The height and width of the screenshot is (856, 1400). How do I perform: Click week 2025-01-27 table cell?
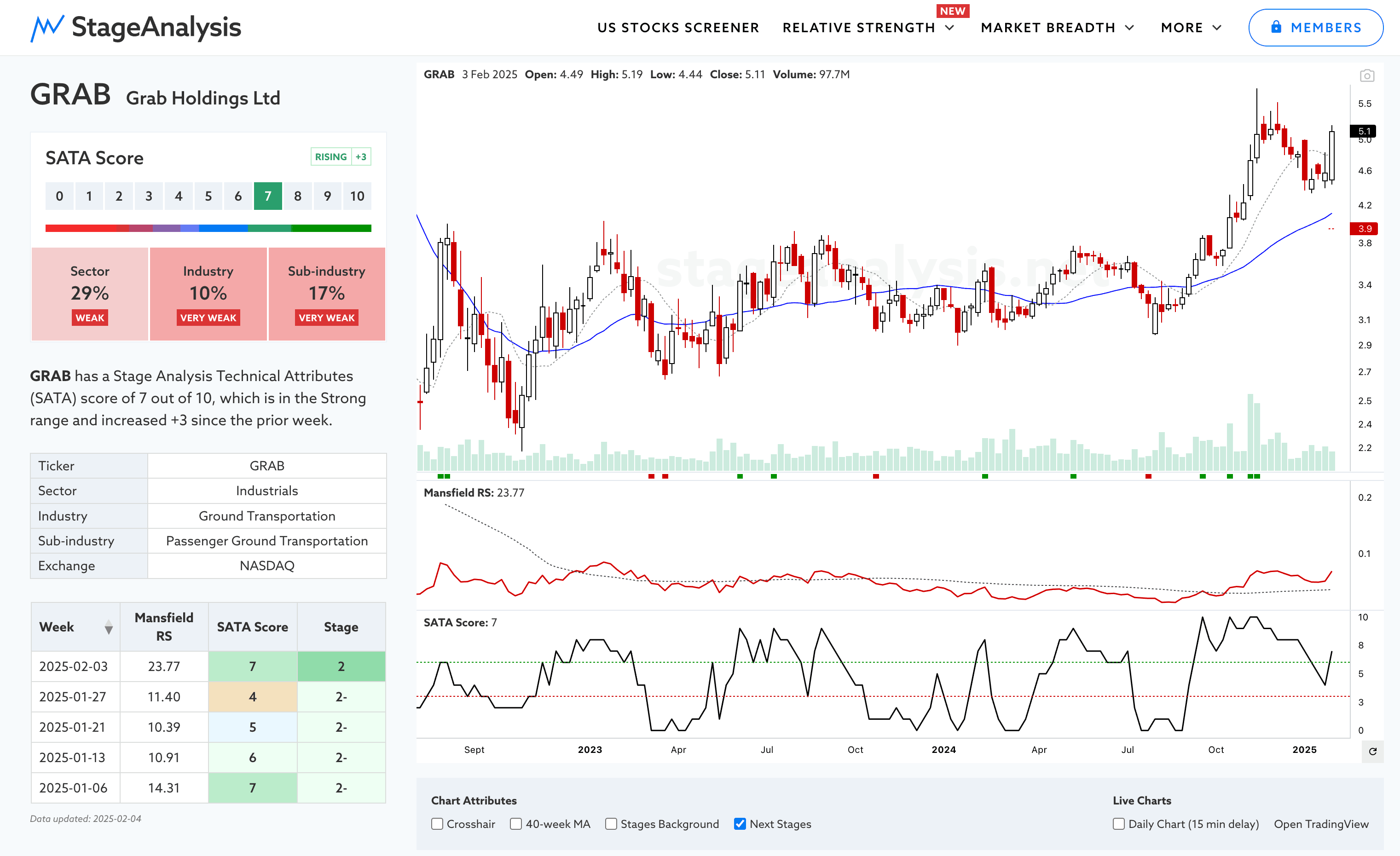[75, 696]
